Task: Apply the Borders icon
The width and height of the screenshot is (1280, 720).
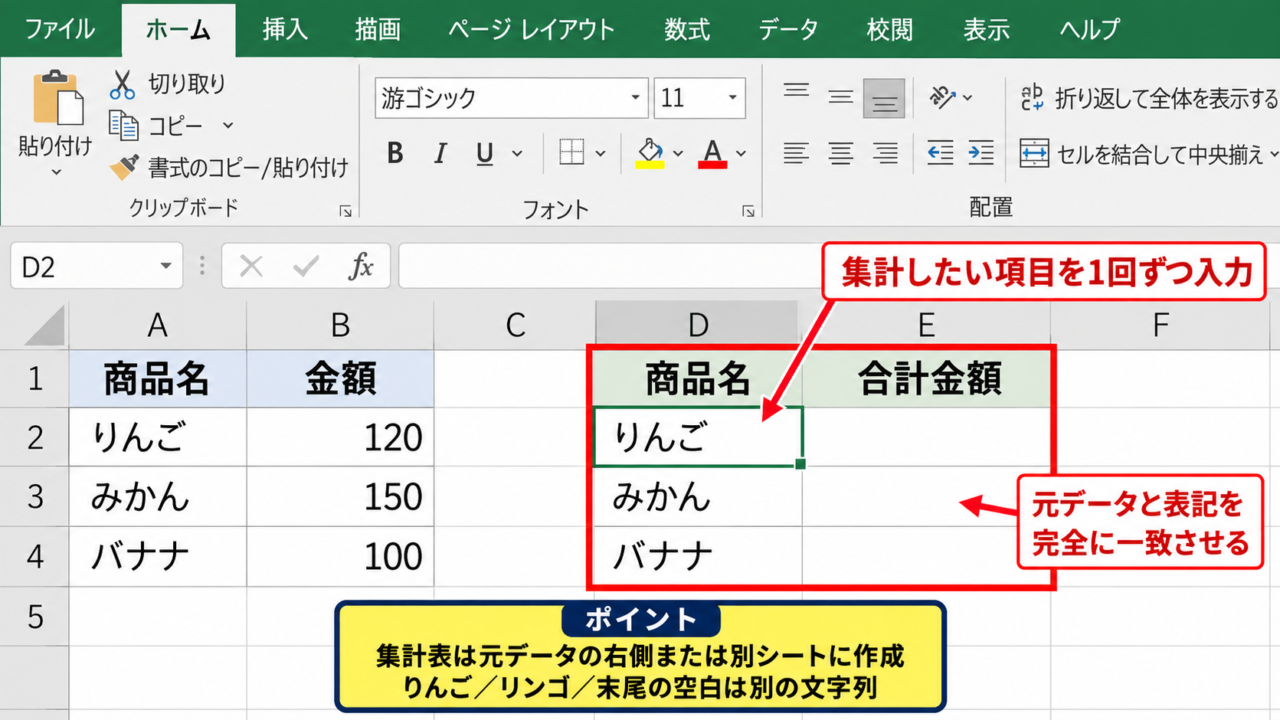Action: pos(571,153)
